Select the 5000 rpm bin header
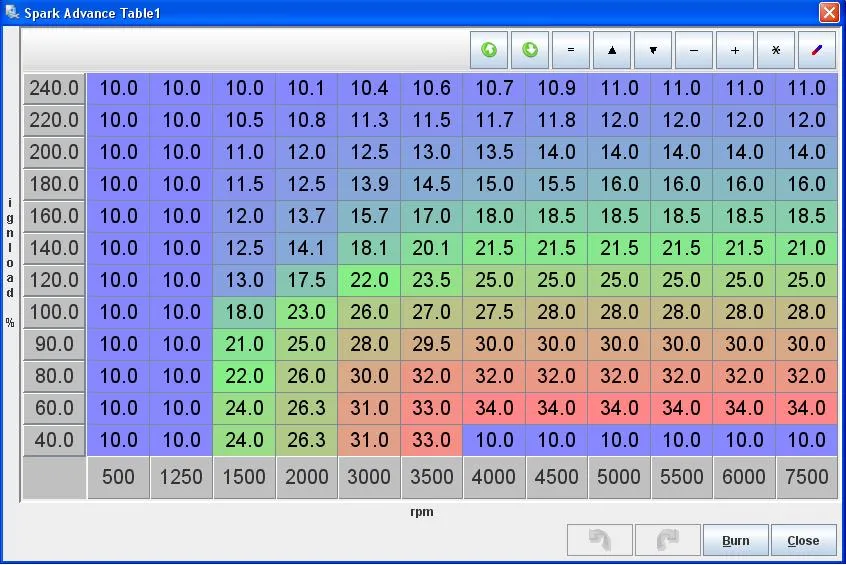The image size is (846, 565). tap(619, 477)
